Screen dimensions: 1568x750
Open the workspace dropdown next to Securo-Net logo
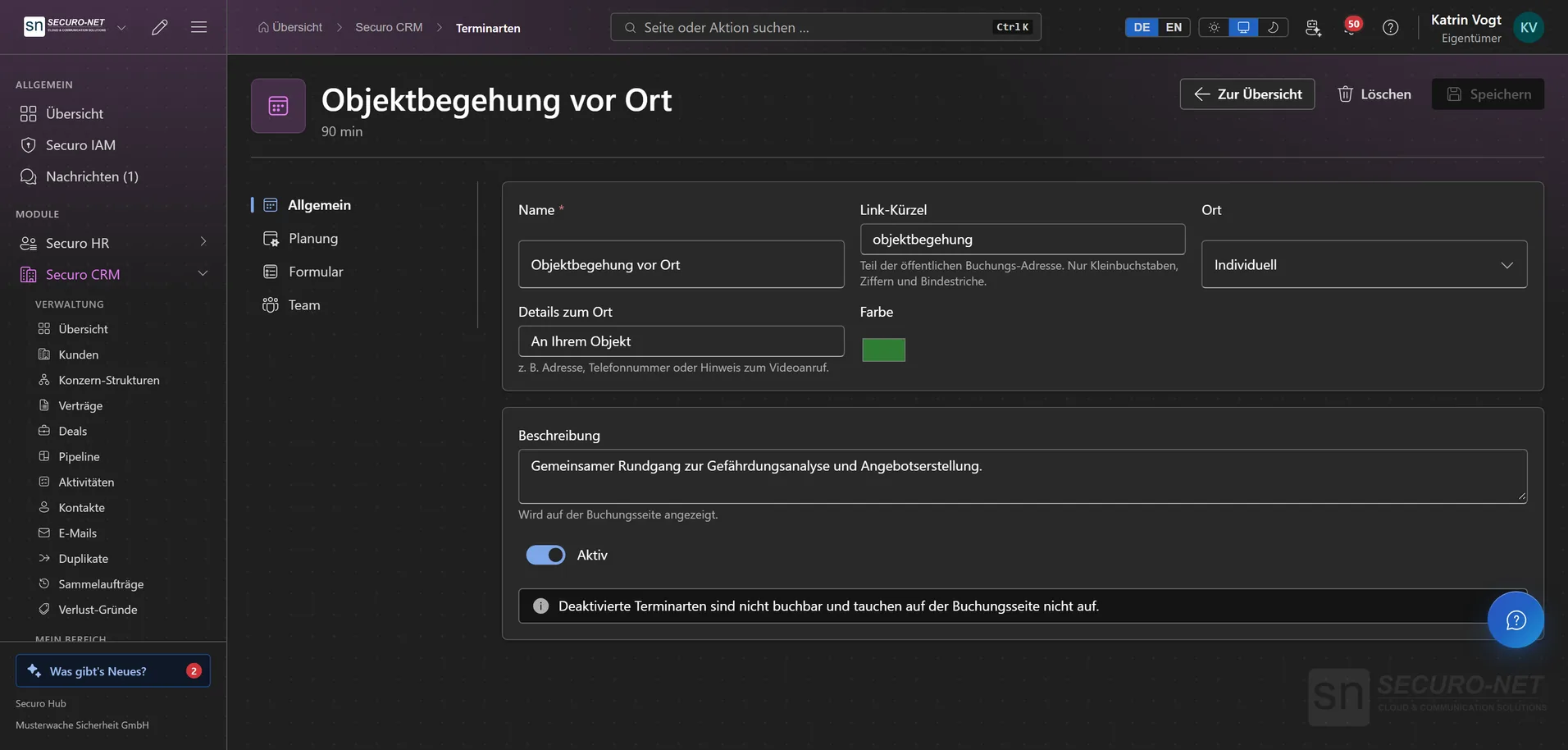121,27
